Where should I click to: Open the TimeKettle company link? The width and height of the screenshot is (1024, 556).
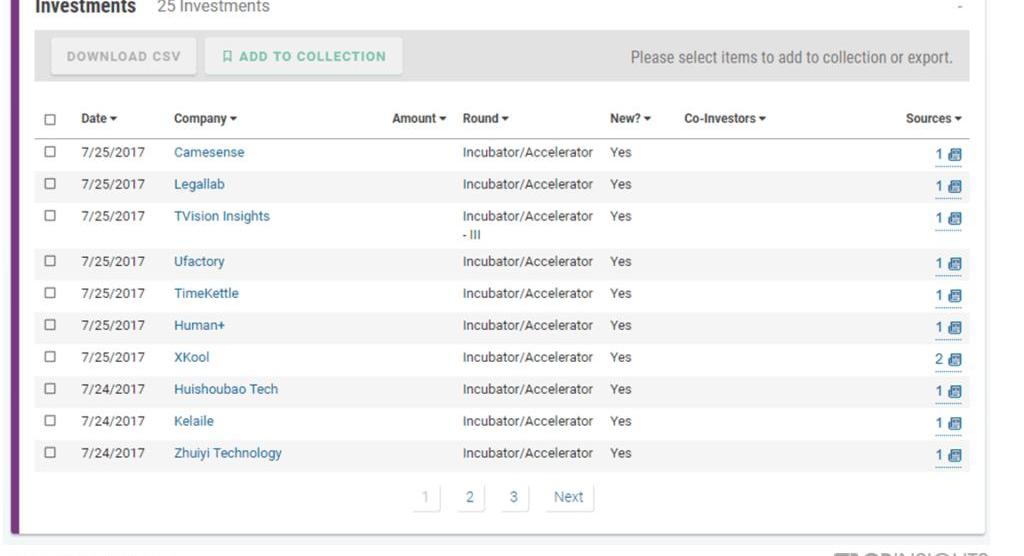[x=206, y=293]
